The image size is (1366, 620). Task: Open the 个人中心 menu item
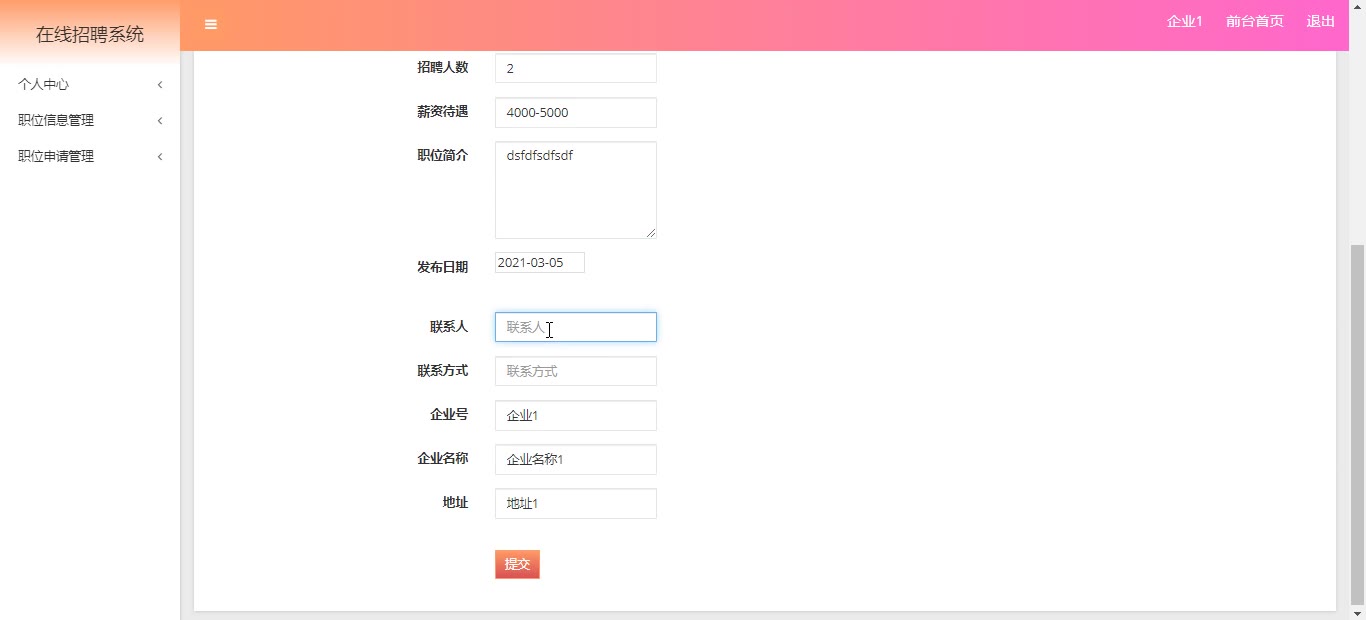click(90, 85)
